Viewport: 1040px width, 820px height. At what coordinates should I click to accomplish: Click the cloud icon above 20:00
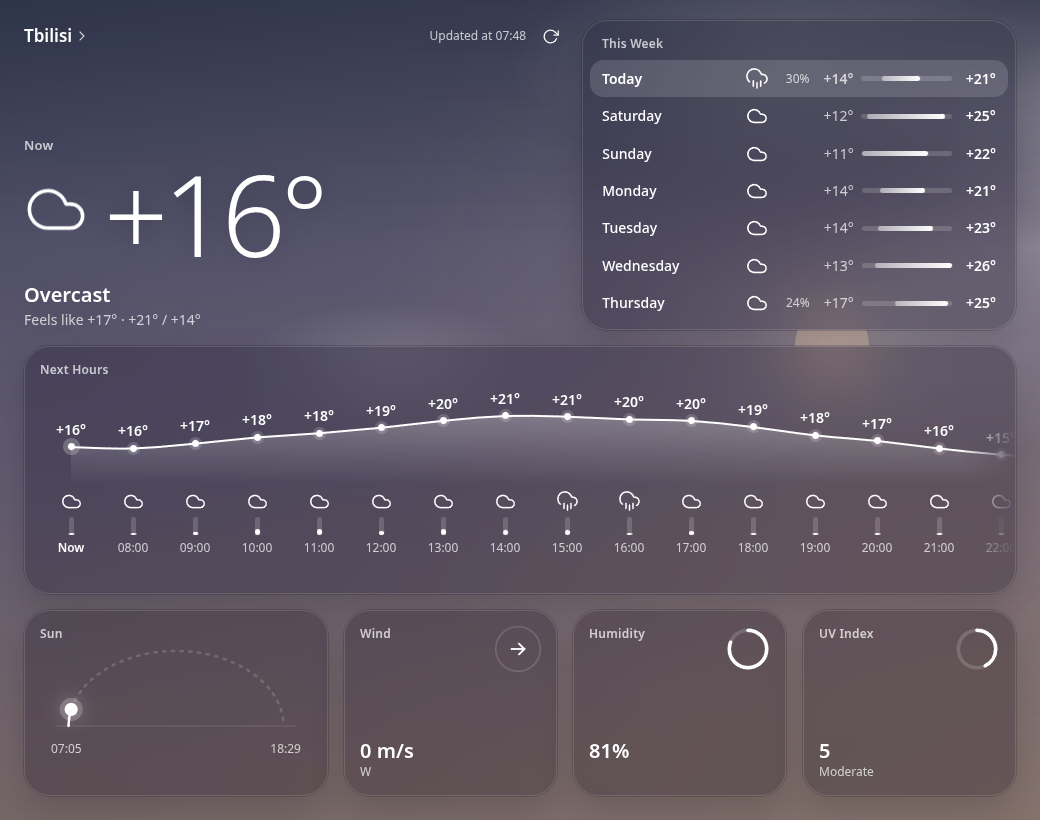(878, 502)
